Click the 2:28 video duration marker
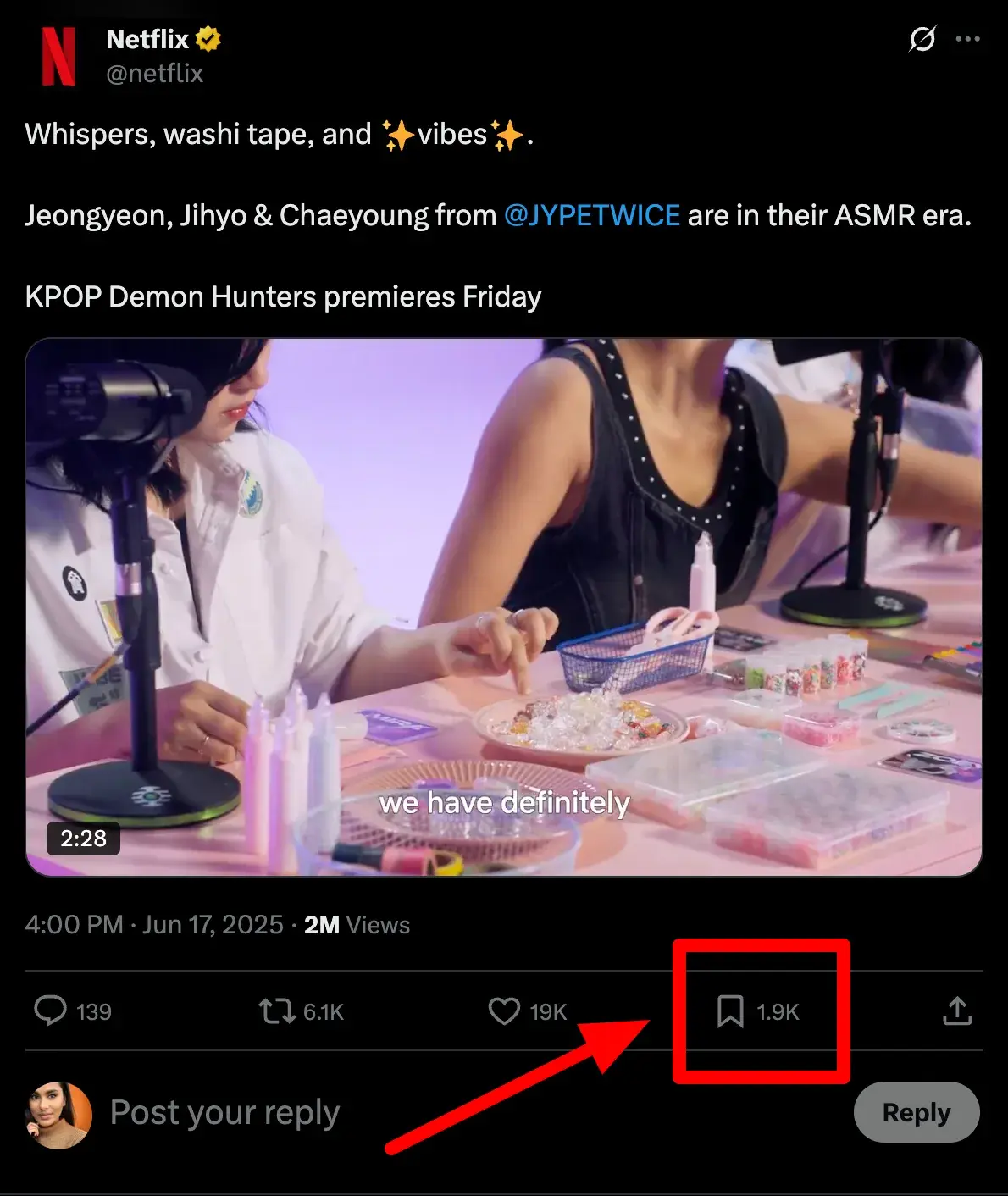Screen dimensions: 1008x1196 [x=83, y=839]
